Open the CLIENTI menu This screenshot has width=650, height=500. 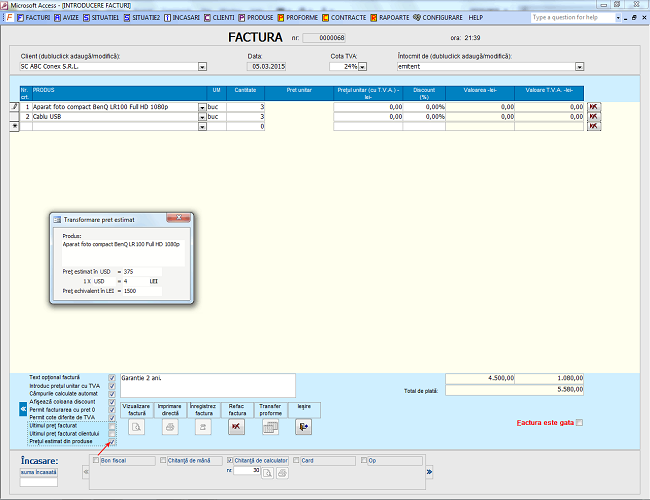point(219,17)
